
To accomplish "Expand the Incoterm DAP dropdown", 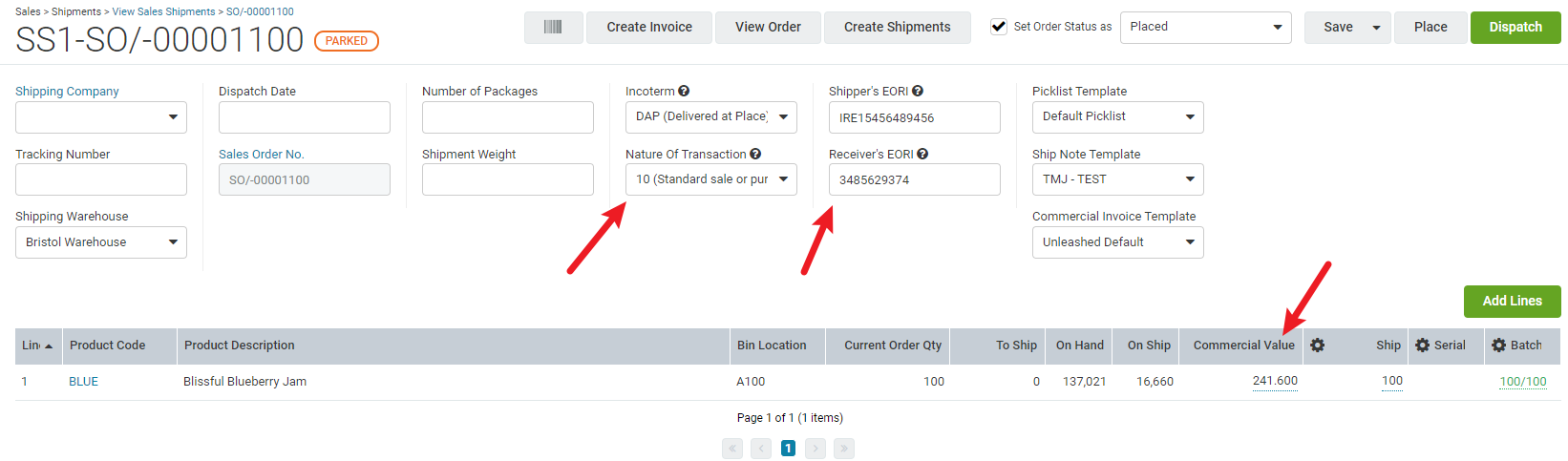I will pyautogui.click(x=711, y=117).
